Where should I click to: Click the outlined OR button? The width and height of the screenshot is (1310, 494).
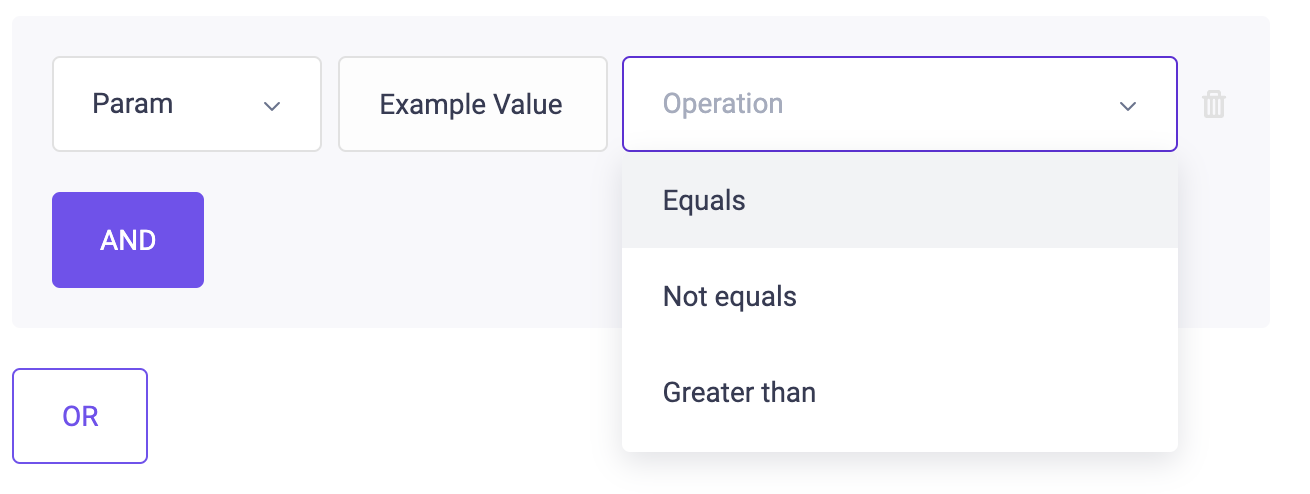(80, 416)
